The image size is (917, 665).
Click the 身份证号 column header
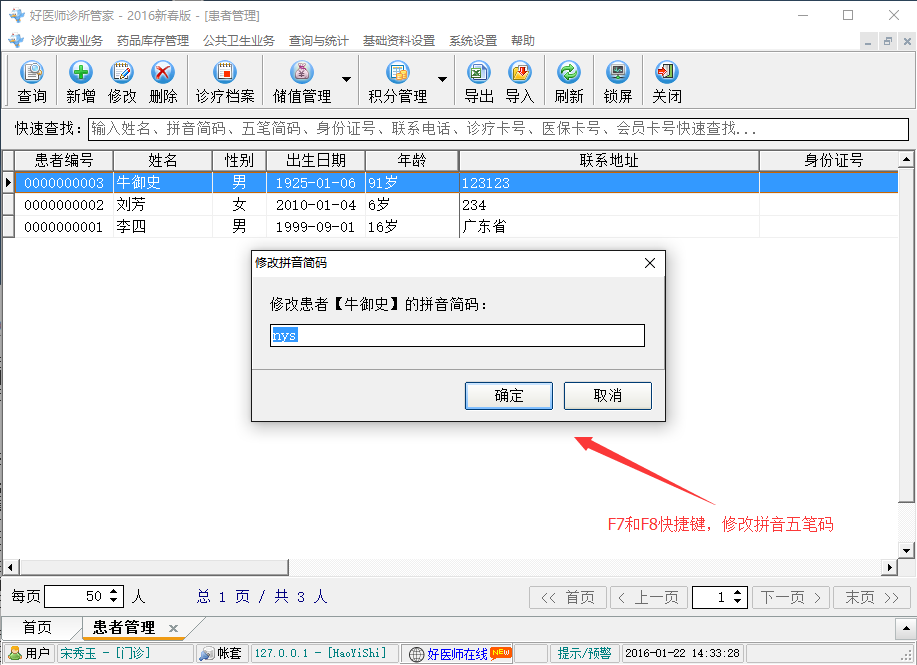pyautogui.click(x=828, y=160)
